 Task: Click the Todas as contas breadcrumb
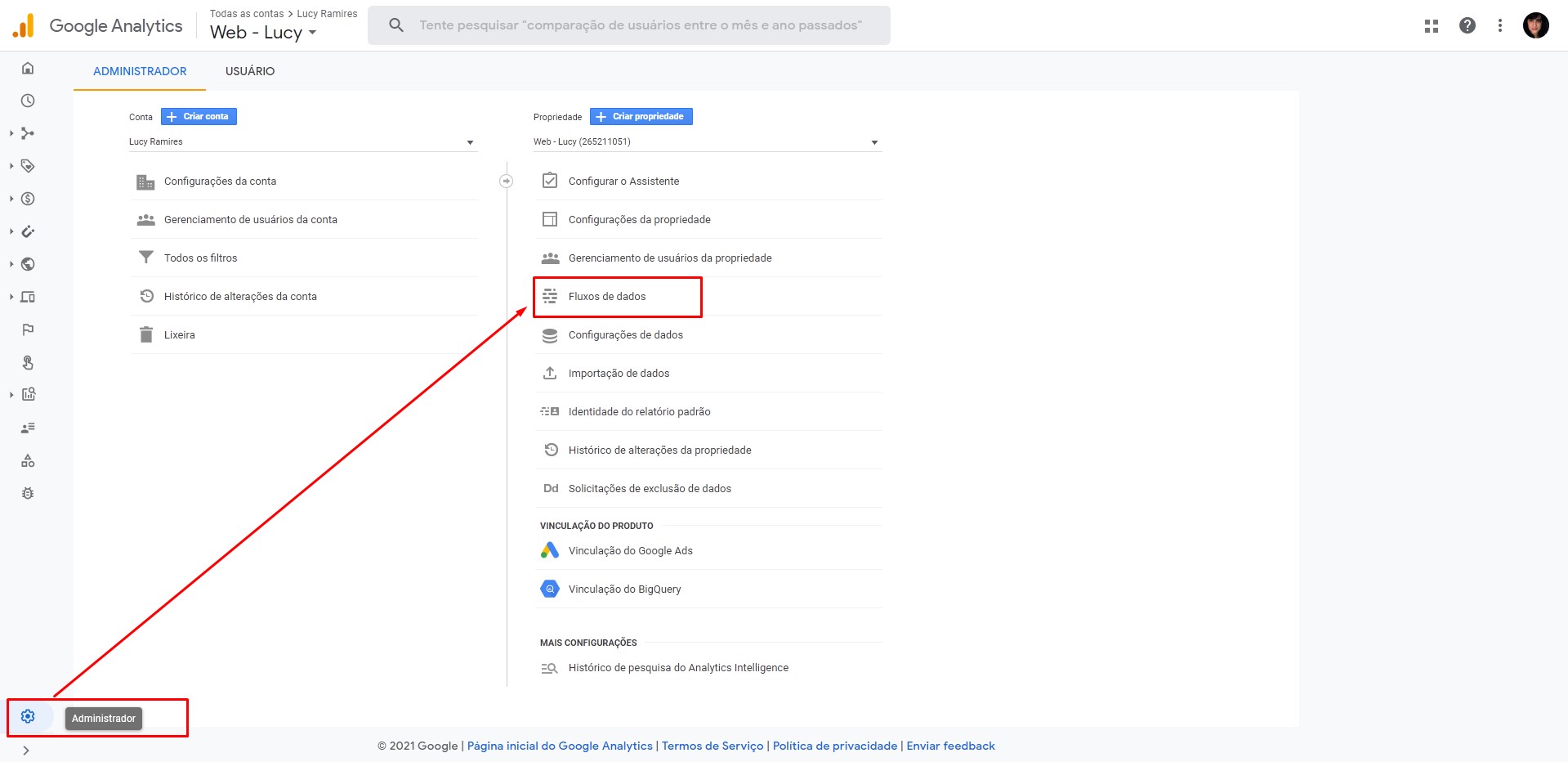[247, 14]
